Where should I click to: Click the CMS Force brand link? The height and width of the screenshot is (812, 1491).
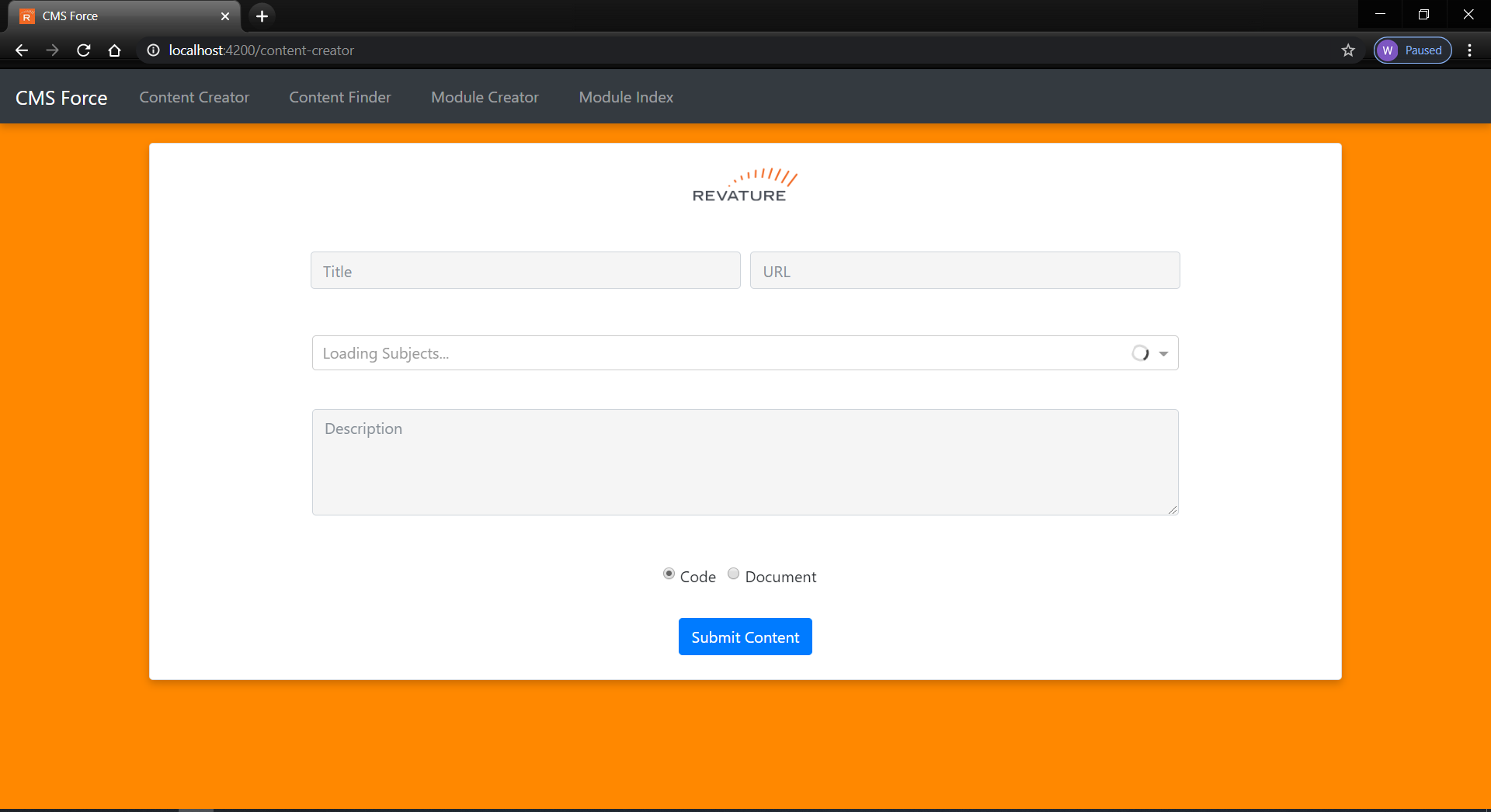coord(61,98)
